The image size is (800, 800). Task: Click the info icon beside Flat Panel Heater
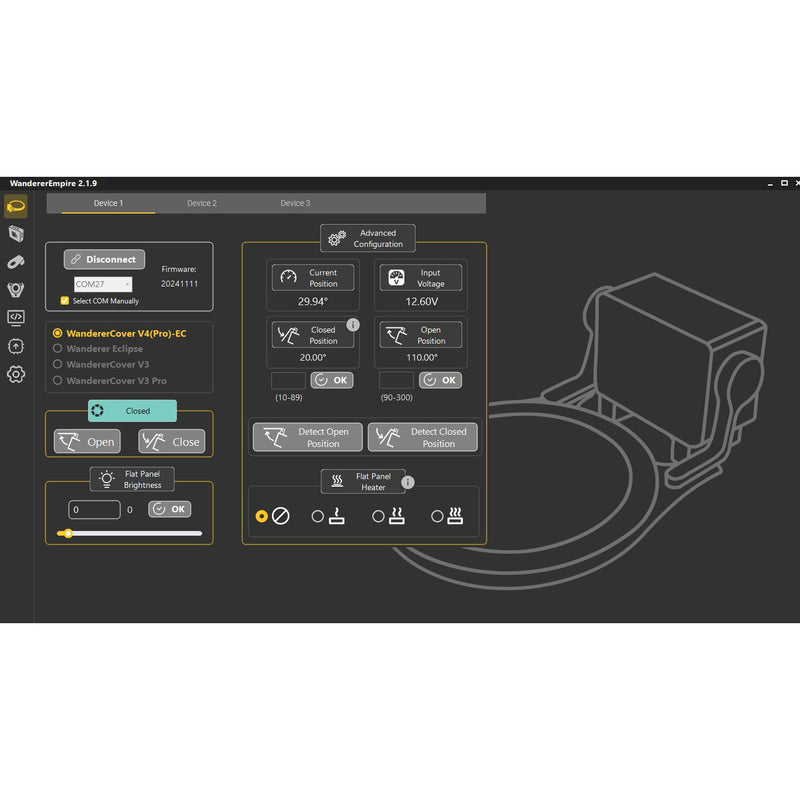[408, 482]
